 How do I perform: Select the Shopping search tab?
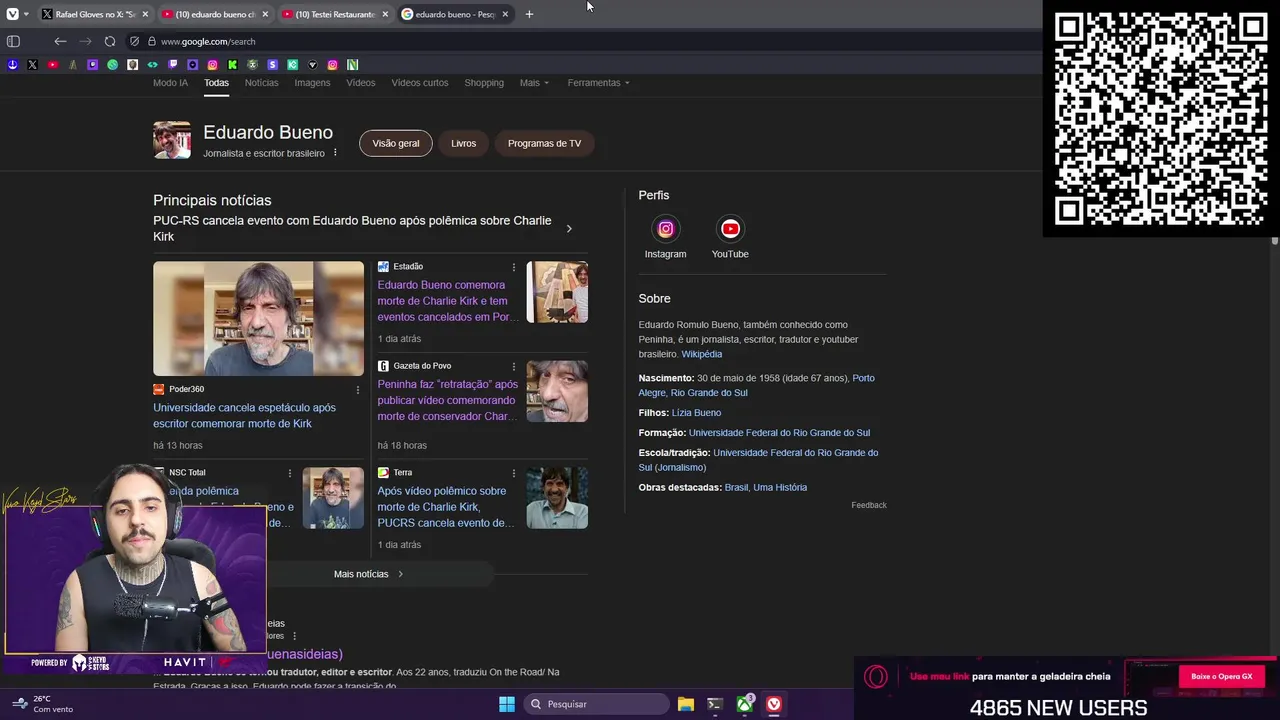(484, 83)
